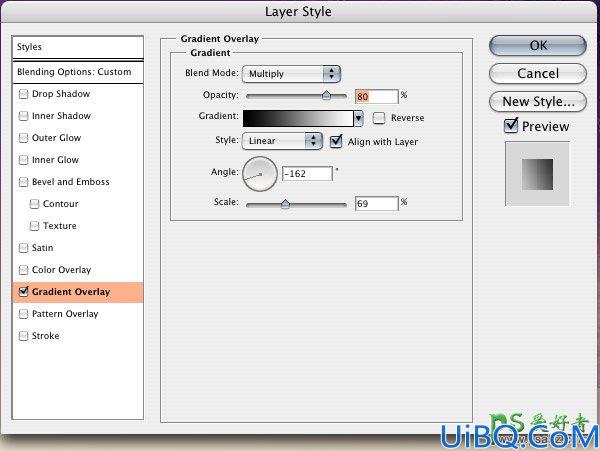Enable the Satin checkbox
Screen dimensions: 600x451
coord(23,248)
